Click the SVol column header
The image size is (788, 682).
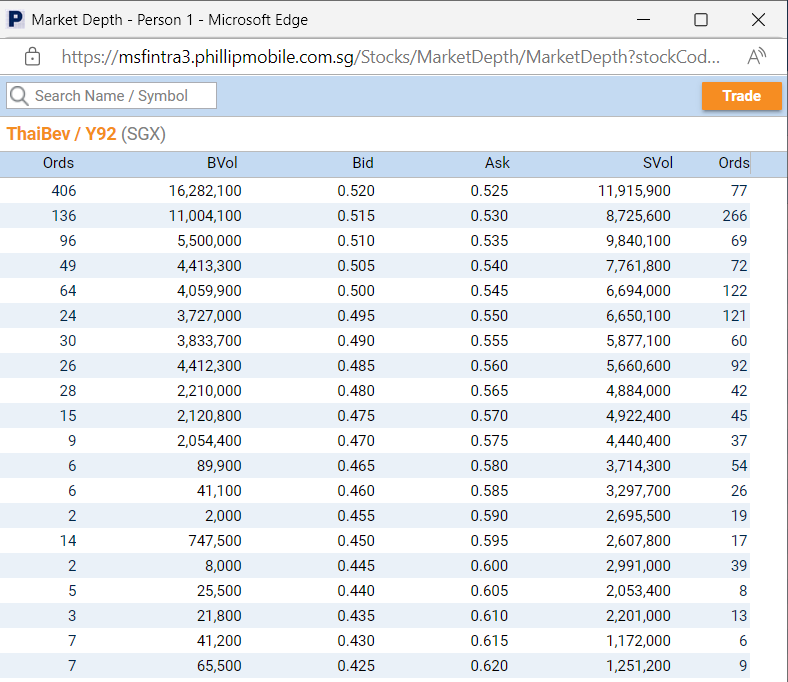click(658, 163)
